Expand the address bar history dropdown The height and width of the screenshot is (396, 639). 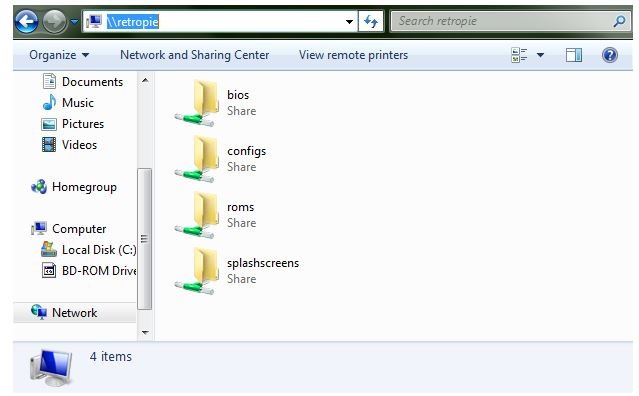349,22
